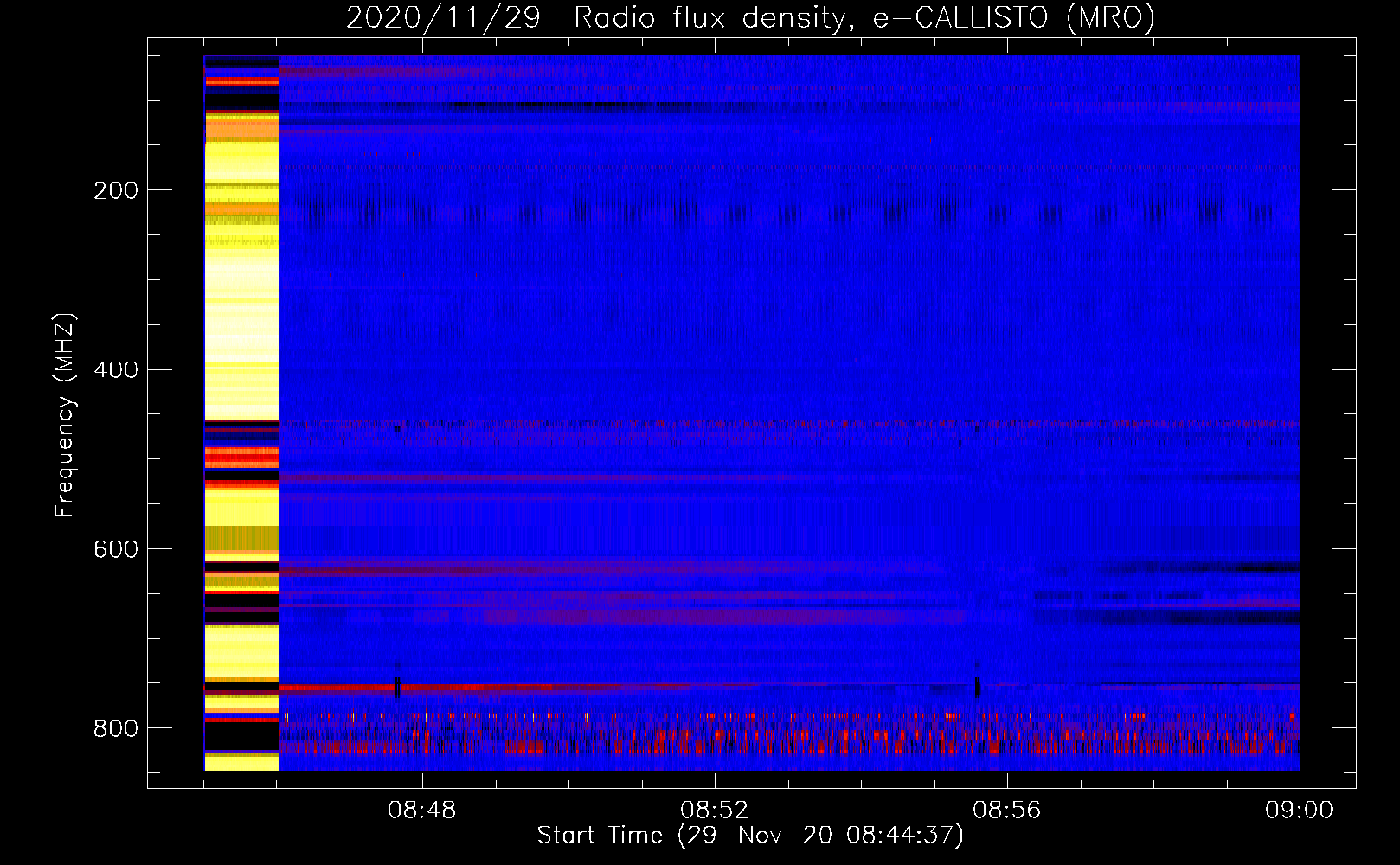Screen dimensions: 1400x865
Task: Click the 09:00 time tick label
Action: [x=1299, y=811]
